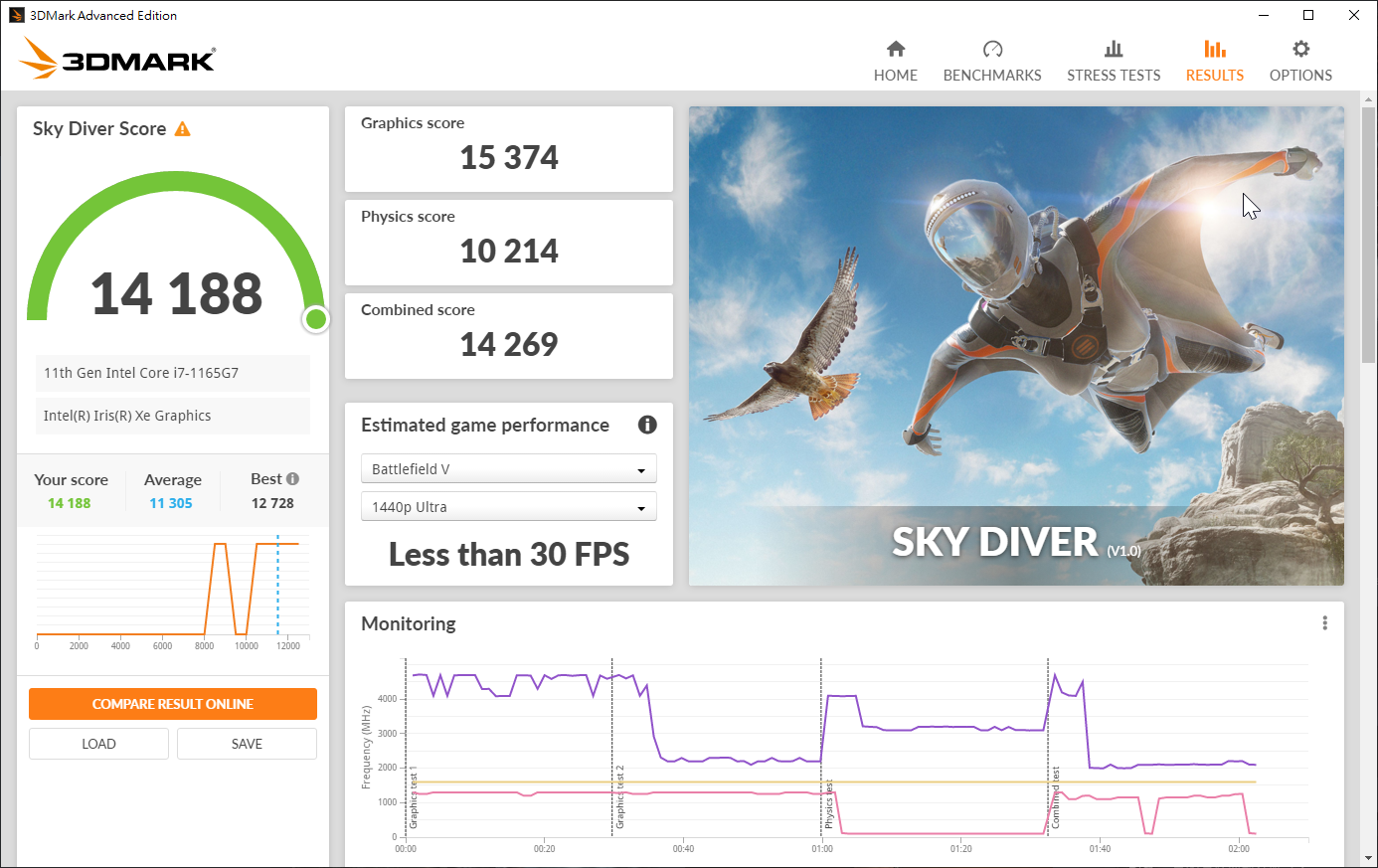1378x868 pixels.
Task: Click the SAVE button
Action: 247,744
